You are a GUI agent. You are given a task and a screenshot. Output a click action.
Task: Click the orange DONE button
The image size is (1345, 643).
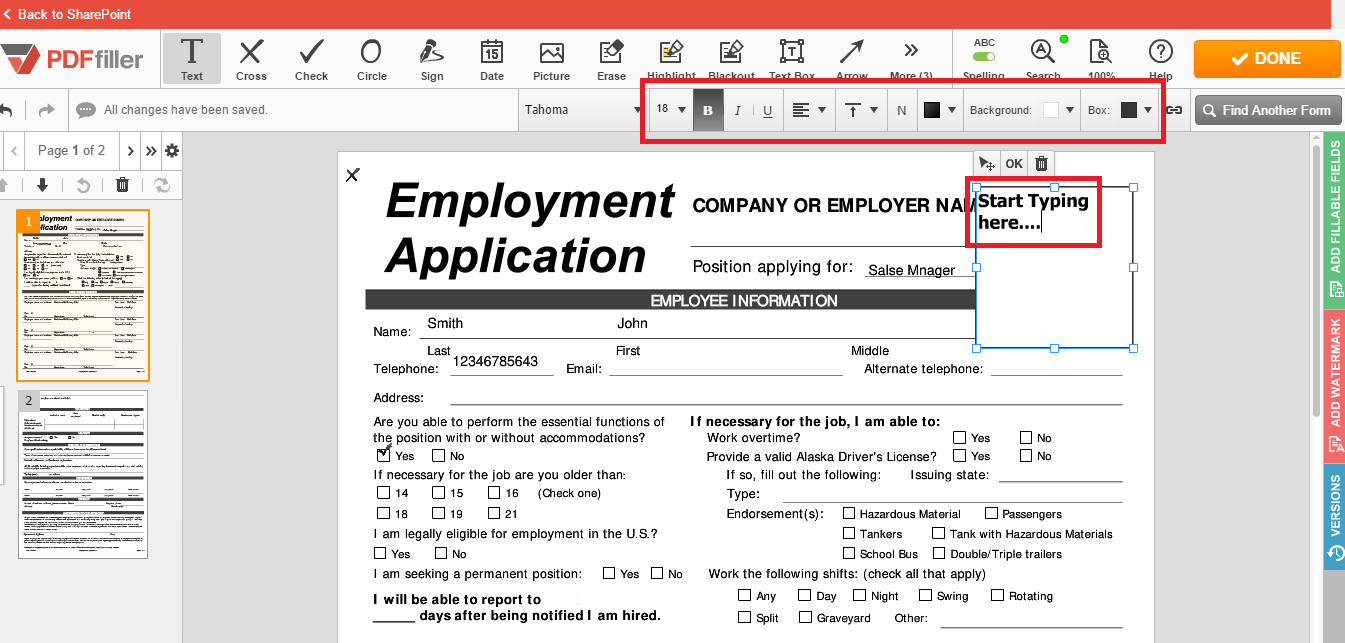tap(1266, 59)
